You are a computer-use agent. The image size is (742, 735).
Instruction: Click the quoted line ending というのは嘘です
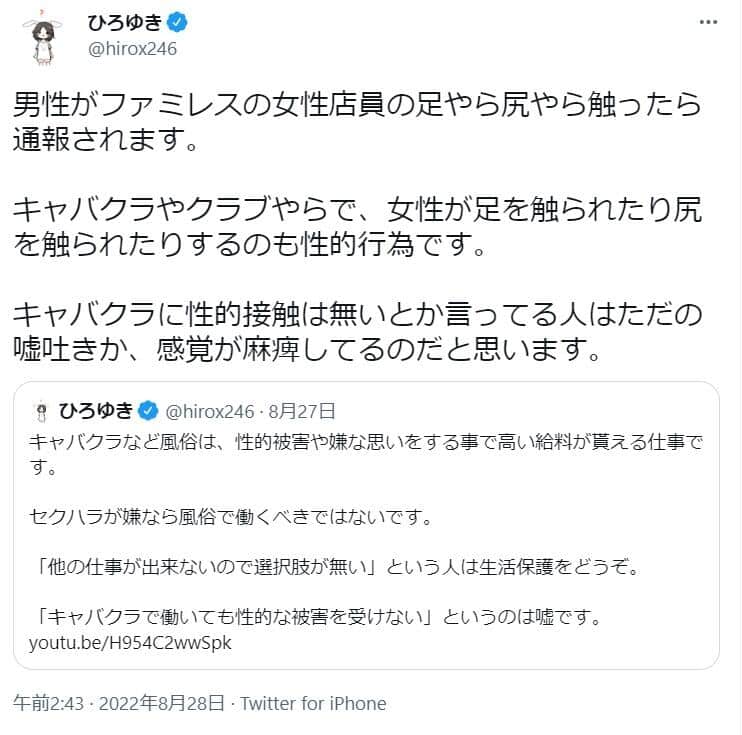[x=315, y=617]
